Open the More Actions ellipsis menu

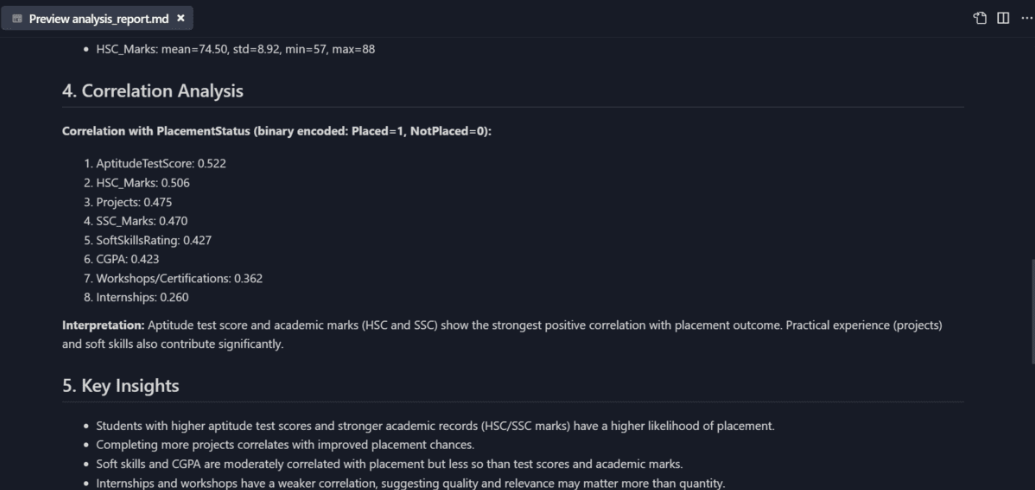(x=1026, y=18)
